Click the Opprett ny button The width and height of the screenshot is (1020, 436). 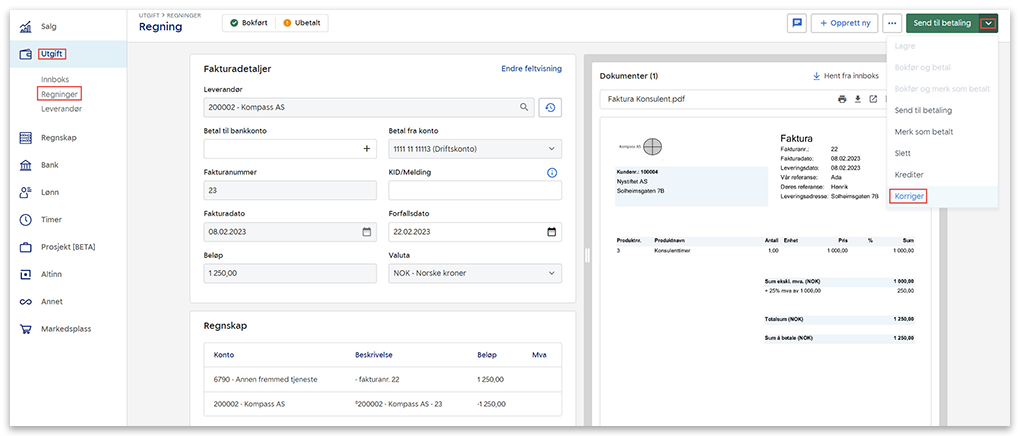(843, 23)
